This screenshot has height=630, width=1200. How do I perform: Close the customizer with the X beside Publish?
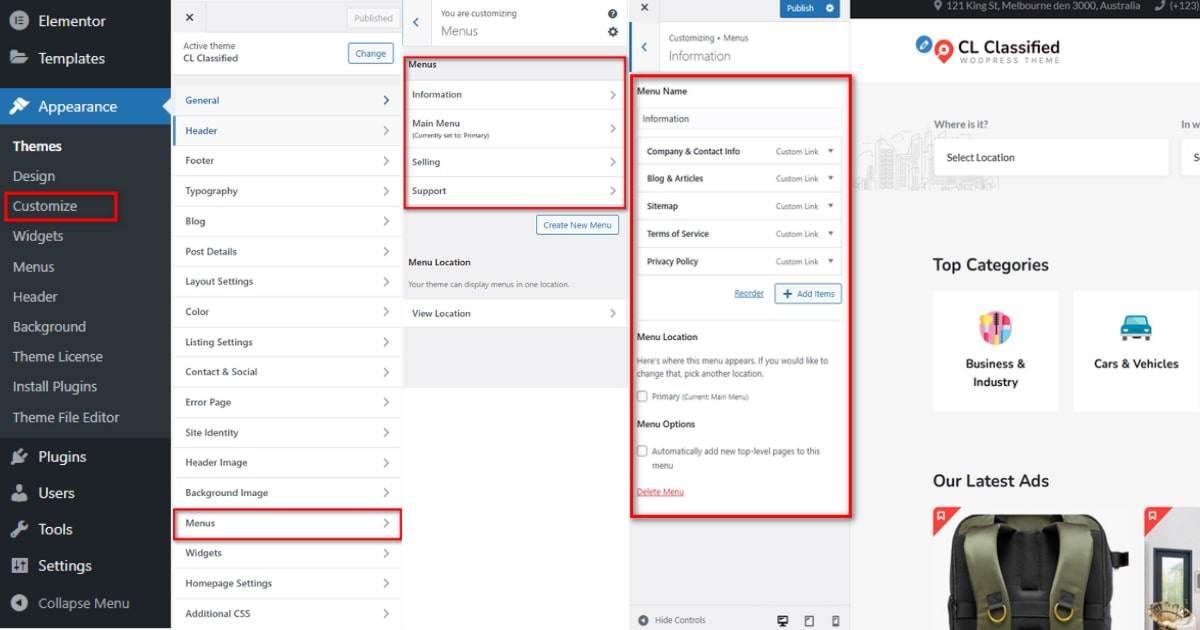click(x=644, y=8)
